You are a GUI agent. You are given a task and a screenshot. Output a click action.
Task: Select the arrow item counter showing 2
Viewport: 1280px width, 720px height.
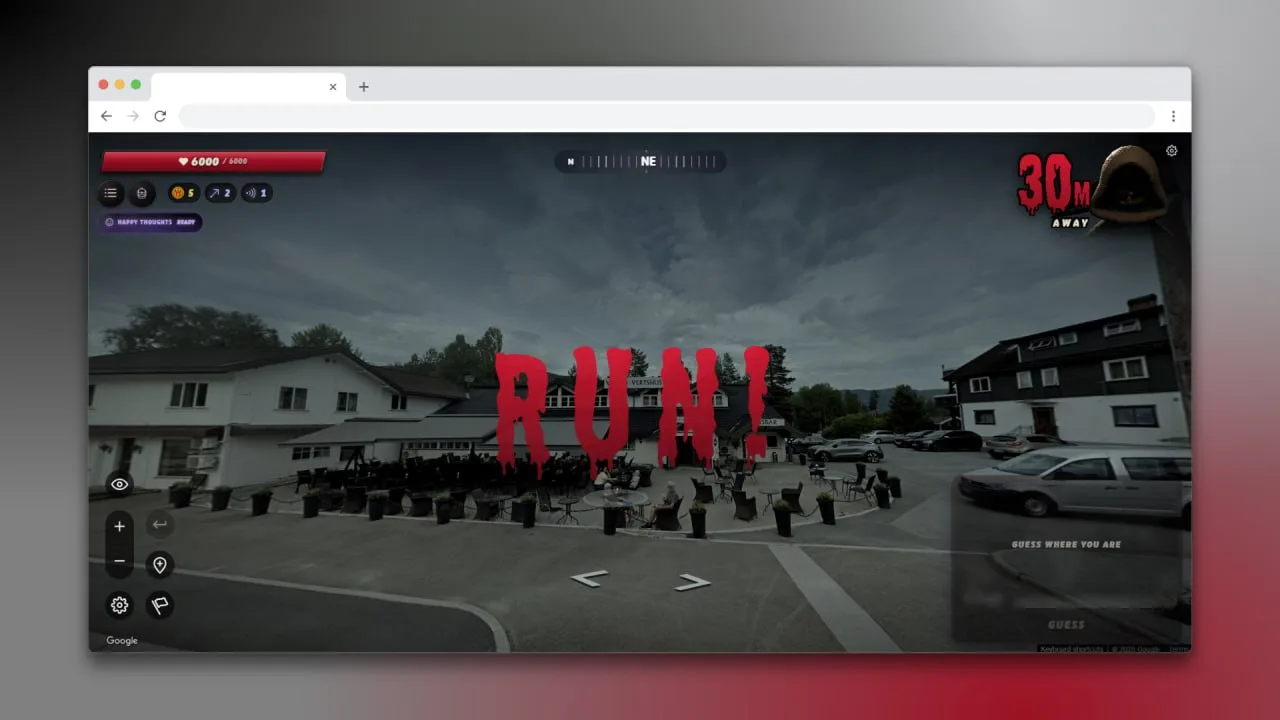pos(220,193)
